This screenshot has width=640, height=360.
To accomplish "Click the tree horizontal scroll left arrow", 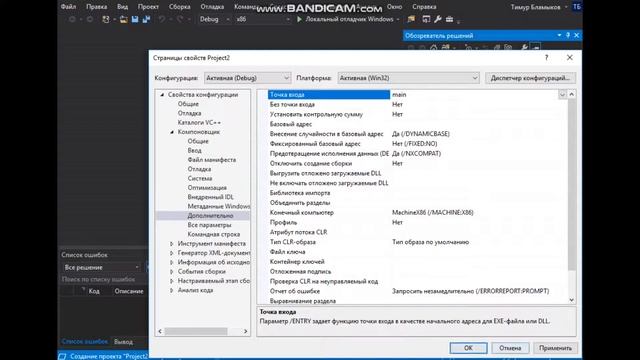I will coord(160,331).
